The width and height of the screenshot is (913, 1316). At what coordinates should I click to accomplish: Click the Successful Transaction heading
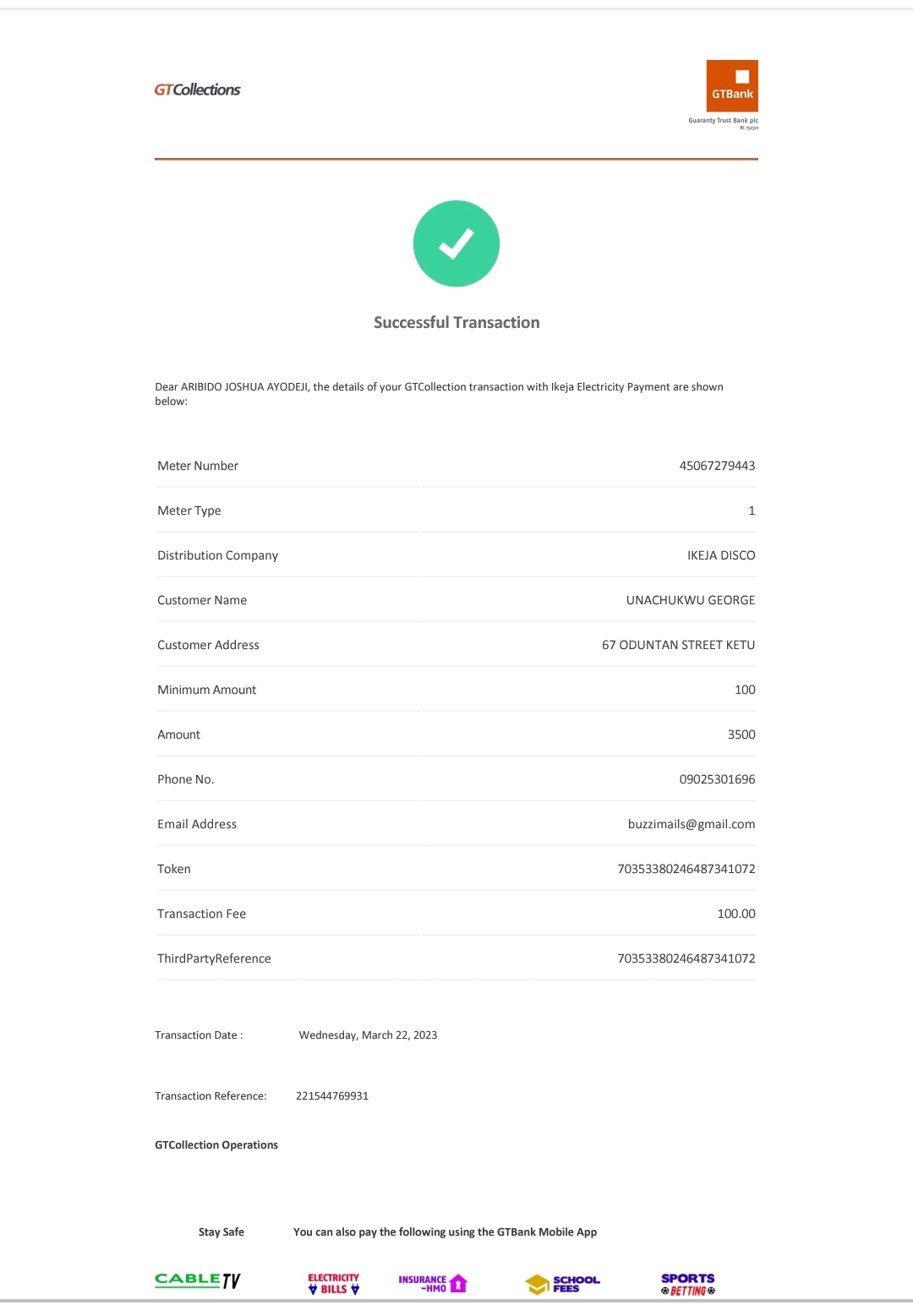[x=456, y=323]
